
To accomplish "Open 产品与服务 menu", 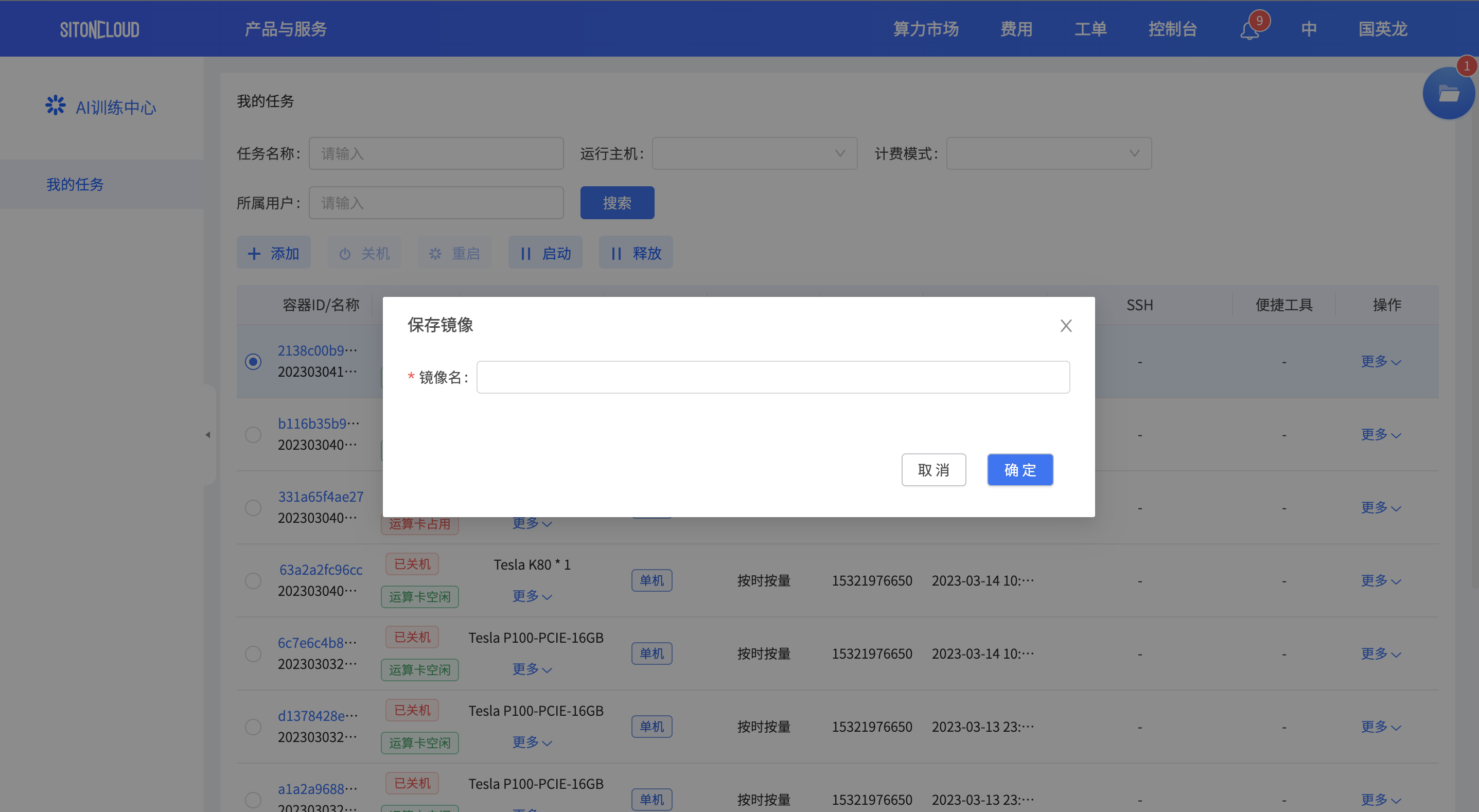I will click(285, 29).
